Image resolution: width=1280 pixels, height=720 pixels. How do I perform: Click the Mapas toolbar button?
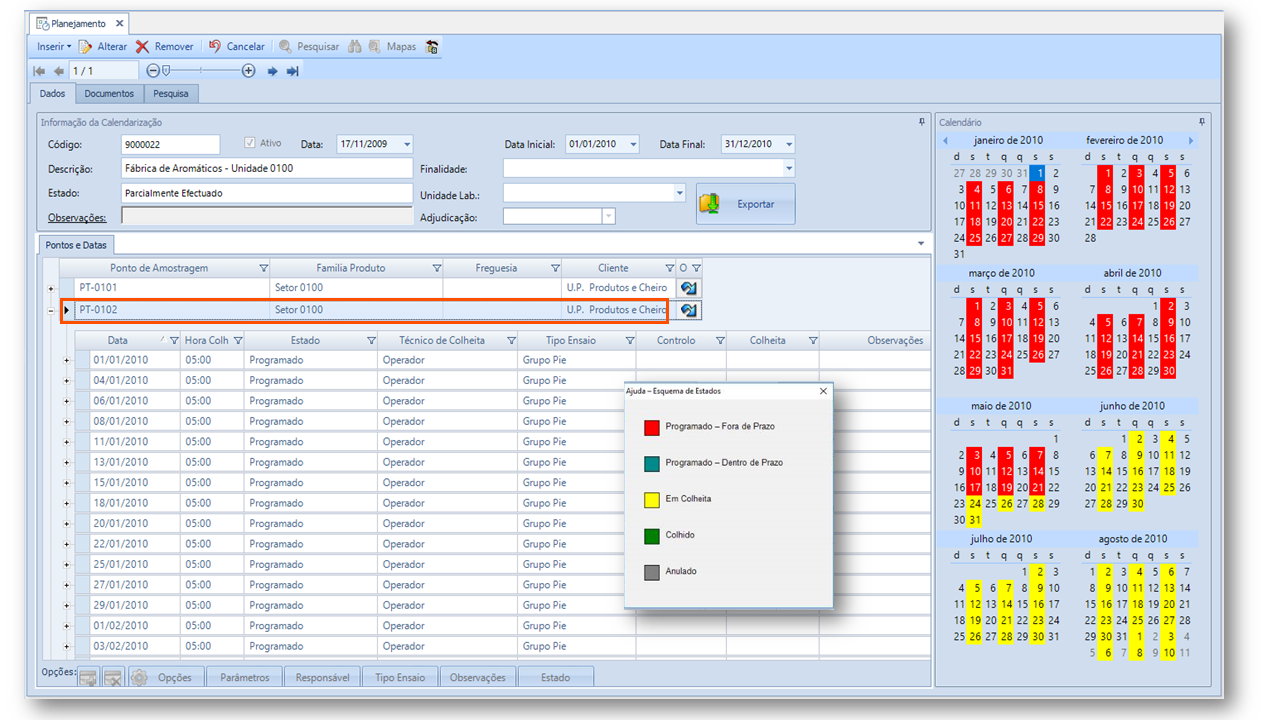392,46
